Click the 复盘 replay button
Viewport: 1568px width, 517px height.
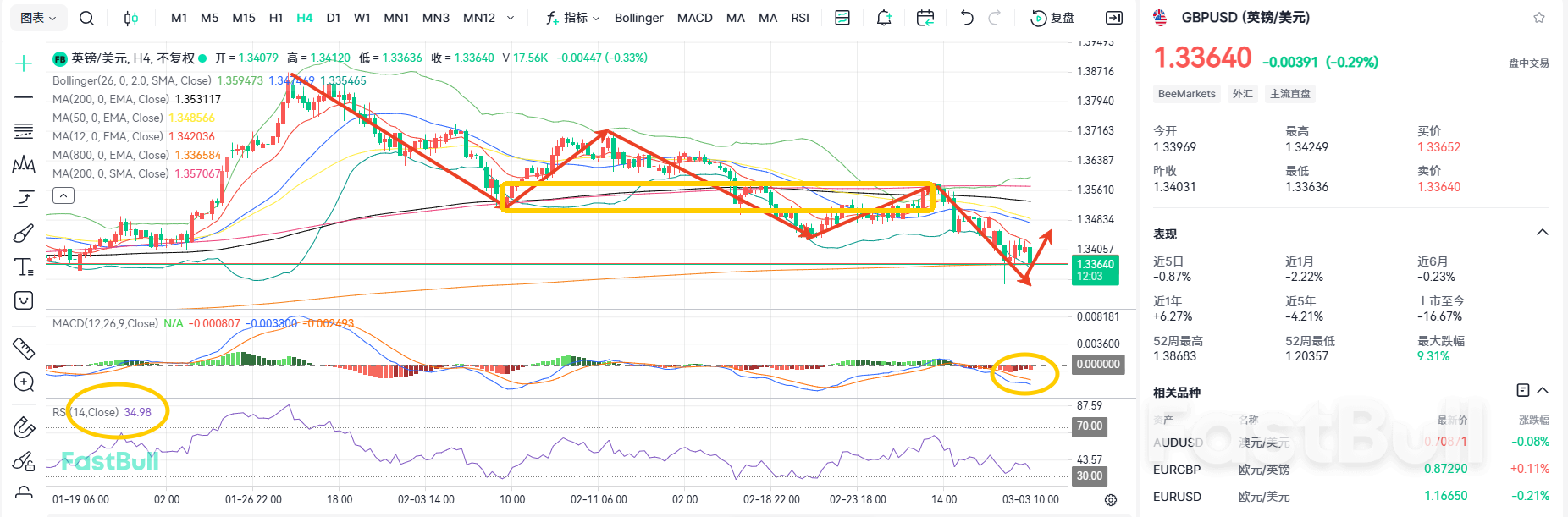click(1052, 18)
